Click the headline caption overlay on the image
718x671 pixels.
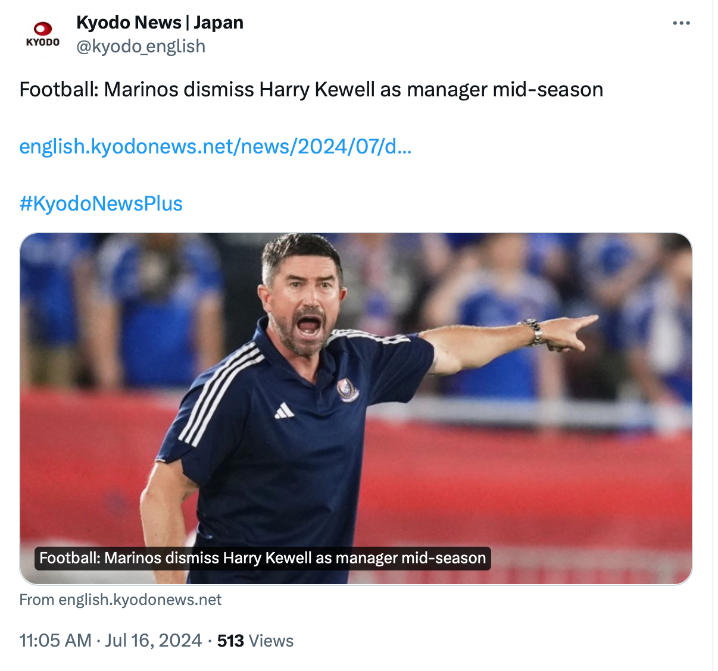click(262, 558)
